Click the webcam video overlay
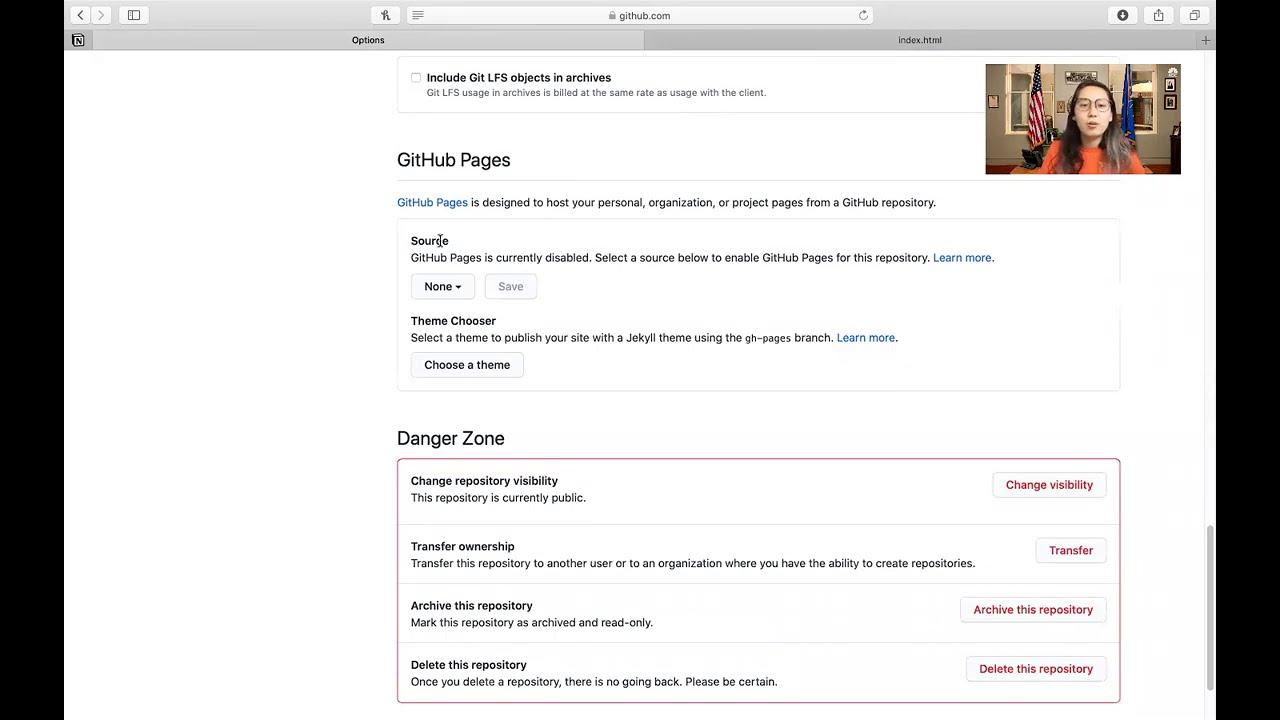 point(1083,119)
